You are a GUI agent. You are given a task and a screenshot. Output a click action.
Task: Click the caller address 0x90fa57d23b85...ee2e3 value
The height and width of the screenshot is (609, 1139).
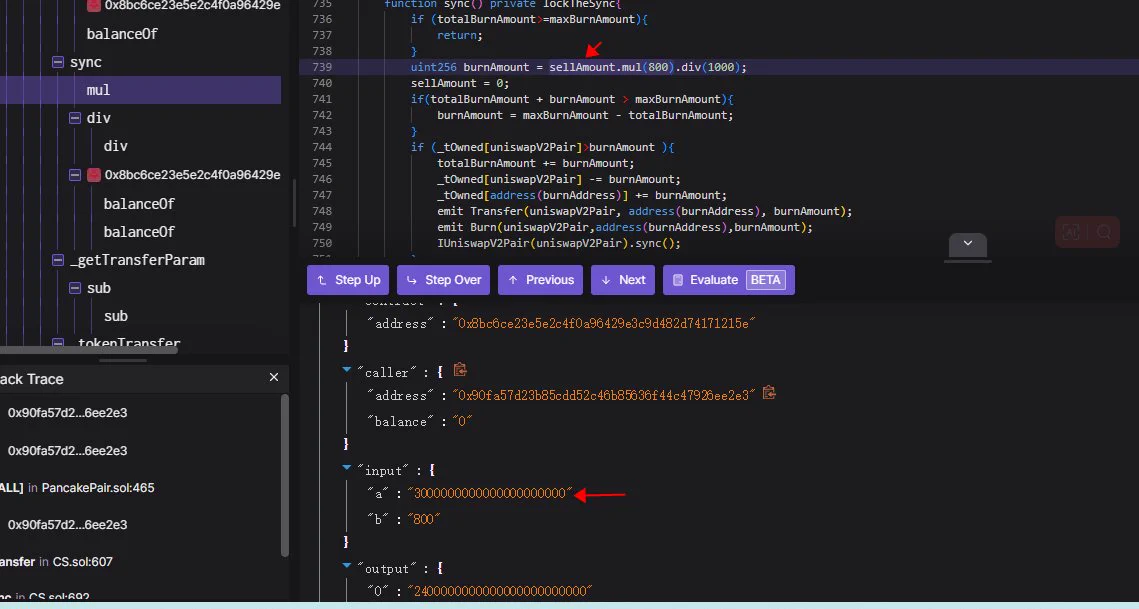(x=604, y=395)
